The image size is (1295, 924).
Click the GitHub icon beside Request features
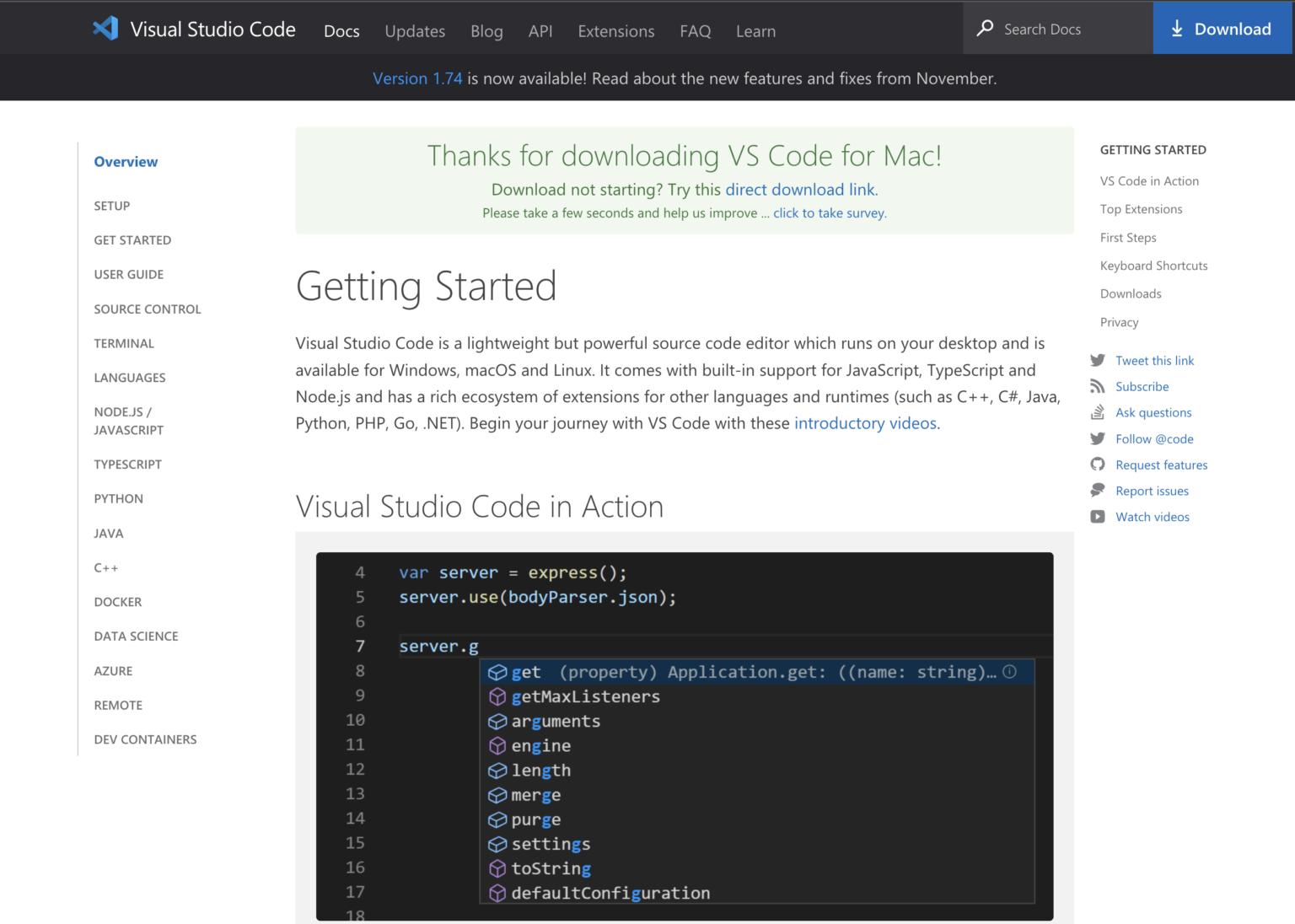[x=1098, y=465]
